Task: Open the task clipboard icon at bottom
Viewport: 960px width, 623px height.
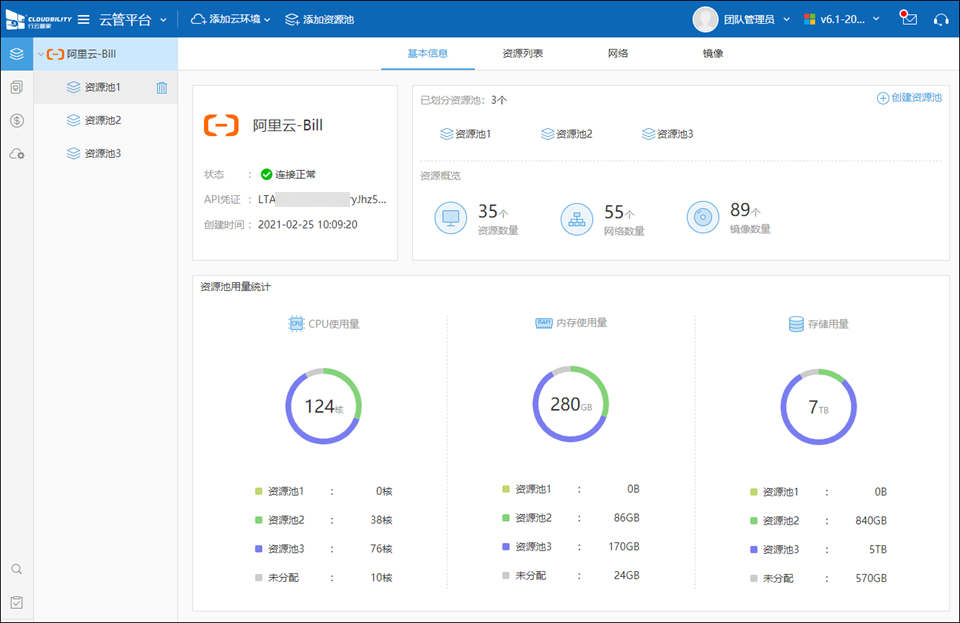Action: pyautogui.click(x=16, y=602)
